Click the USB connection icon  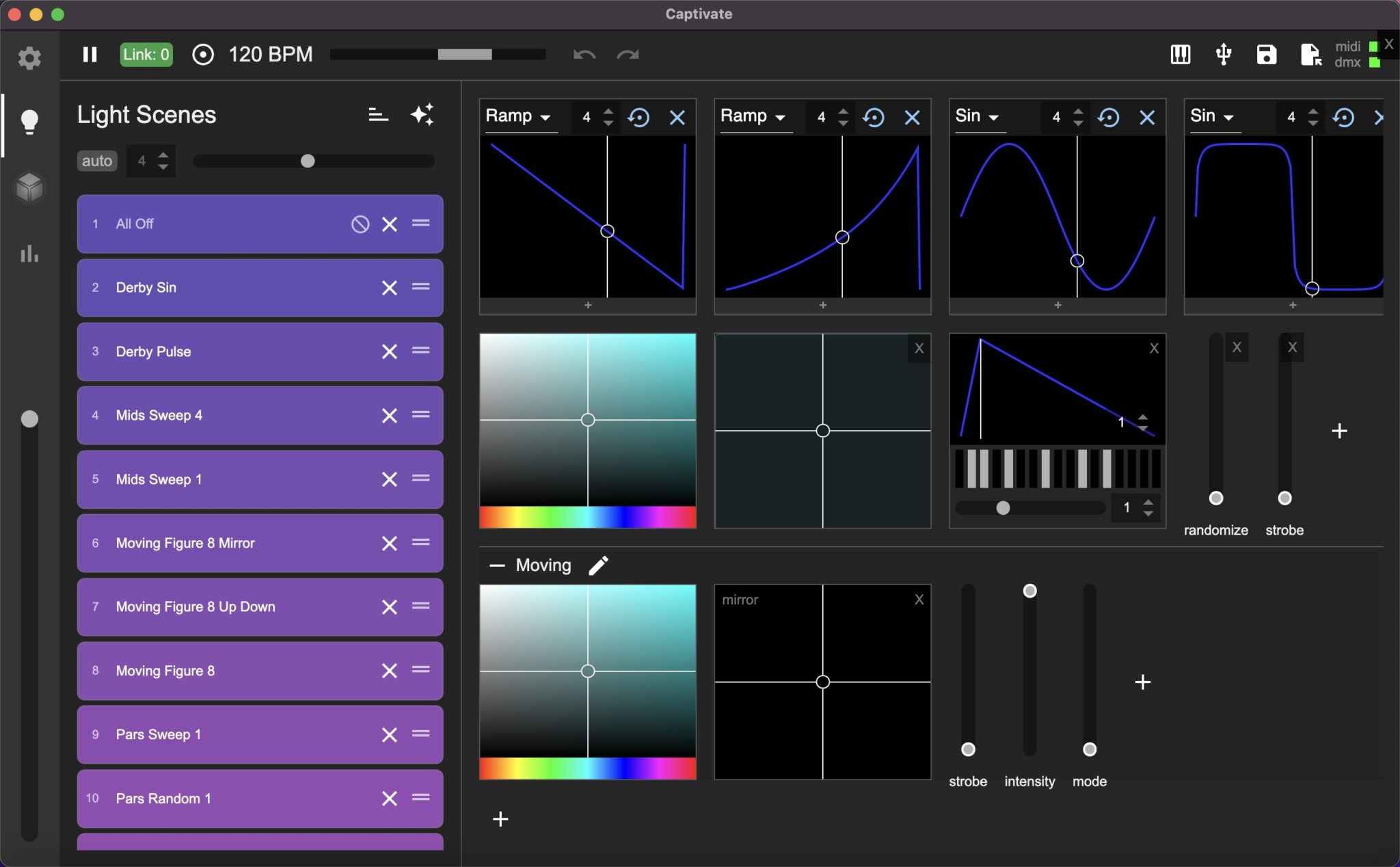1224,55
